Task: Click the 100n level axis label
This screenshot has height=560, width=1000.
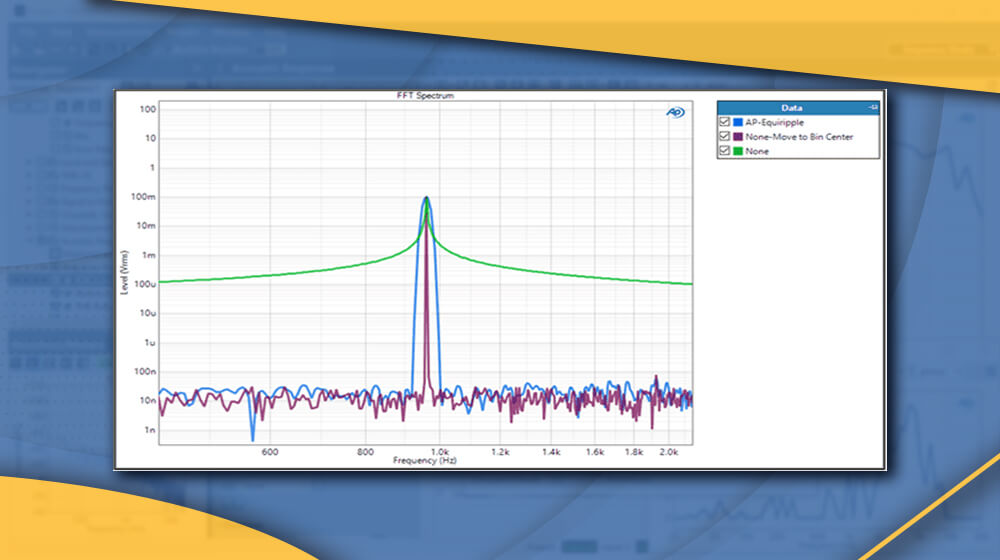Action: click(145, 371)
